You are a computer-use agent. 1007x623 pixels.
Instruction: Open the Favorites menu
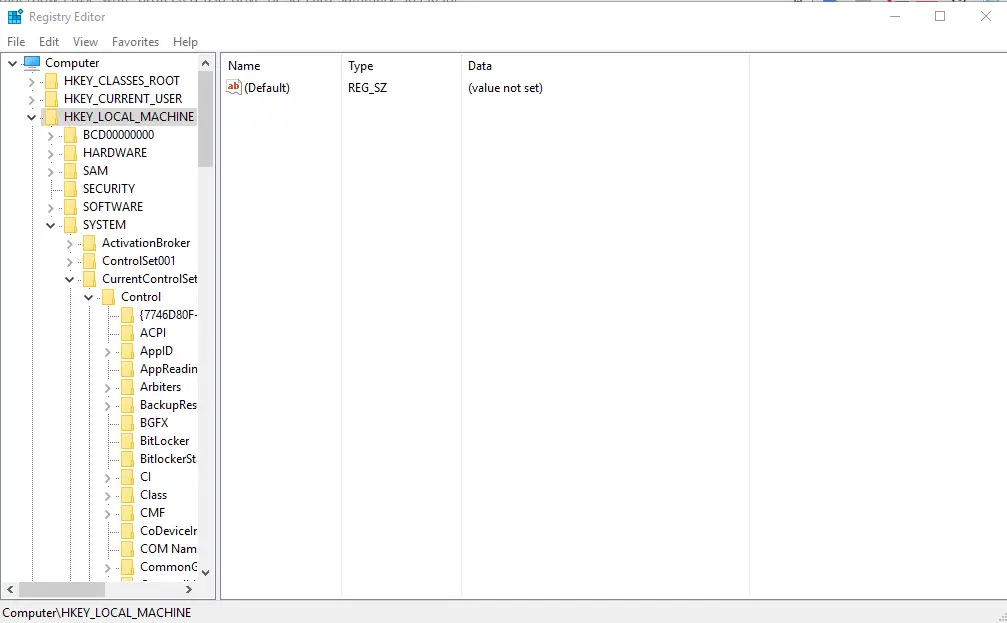click(136, 42)
